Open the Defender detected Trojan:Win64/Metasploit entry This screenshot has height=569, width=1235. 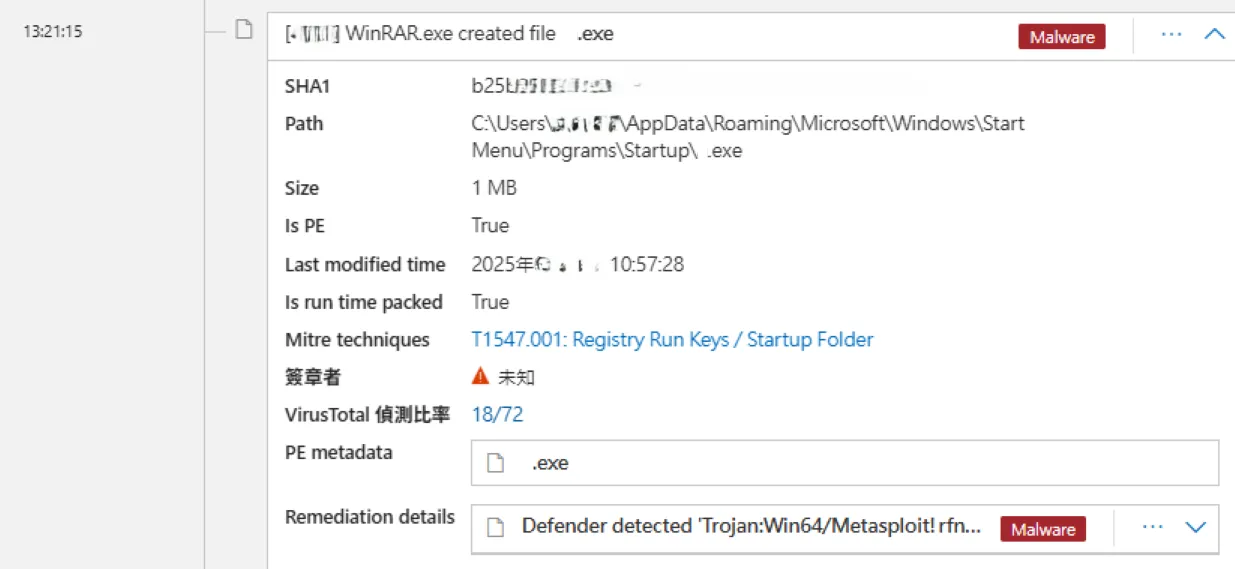[750, 527]
